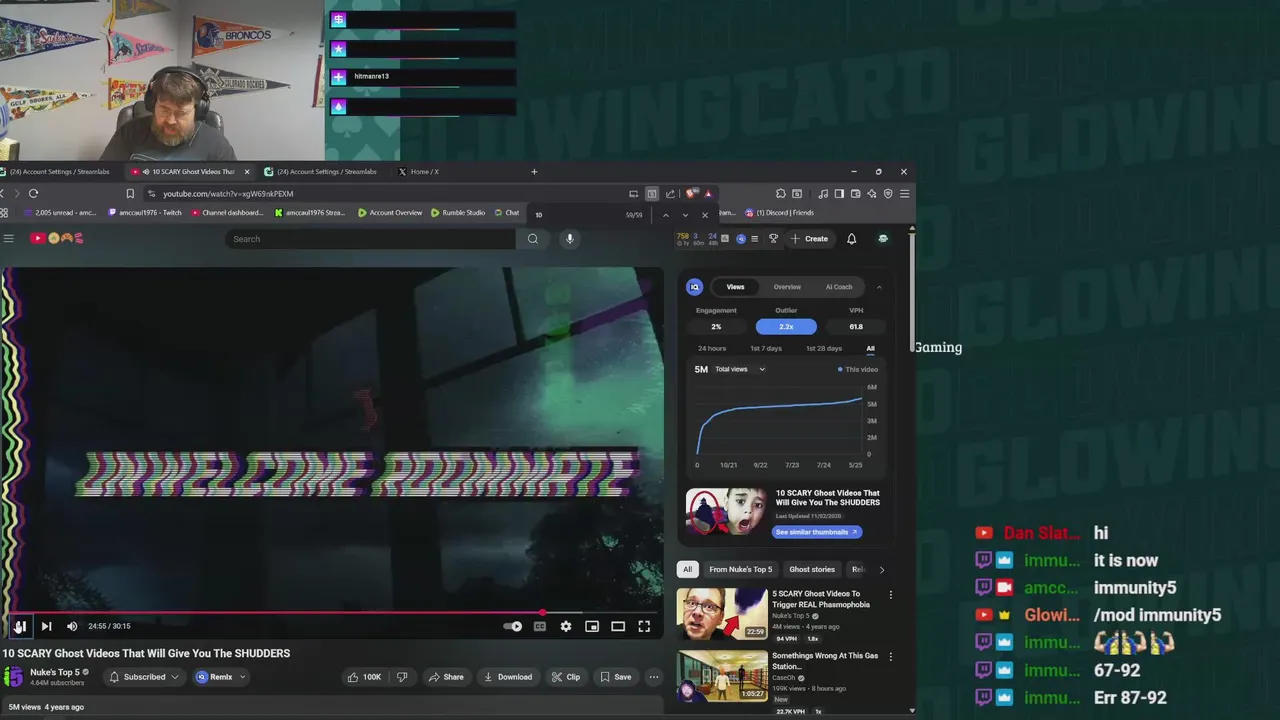Screen dimensions: 1280x720
Task: Toggle closed captions (CC) on video
Action: (540, 626)
